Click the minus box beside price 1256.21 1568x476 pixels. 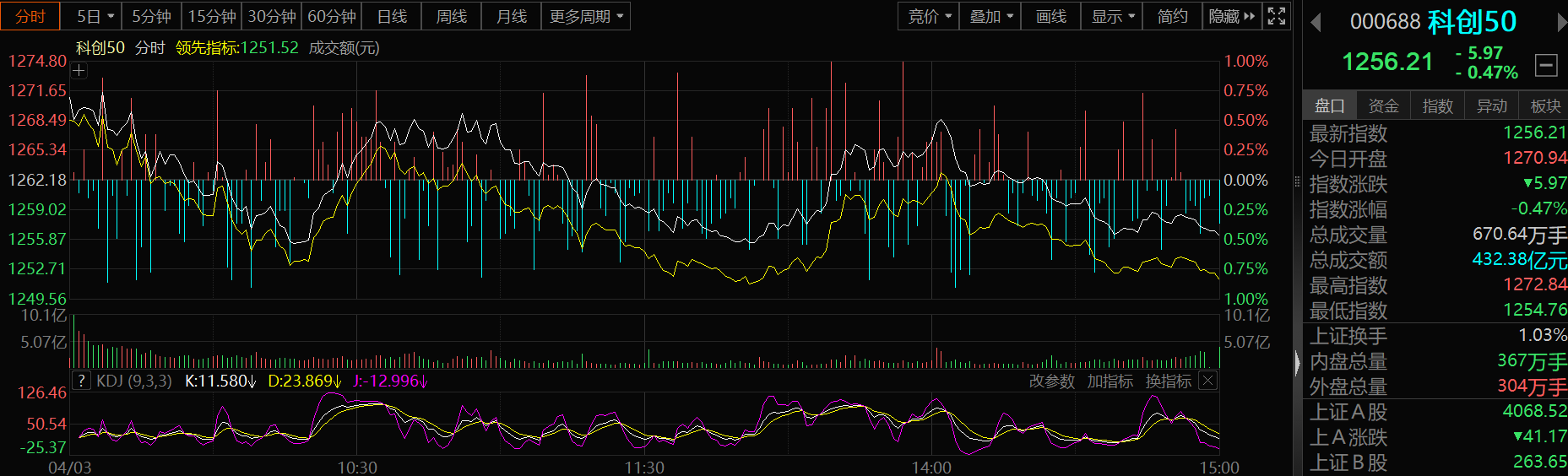(1546, 65)
